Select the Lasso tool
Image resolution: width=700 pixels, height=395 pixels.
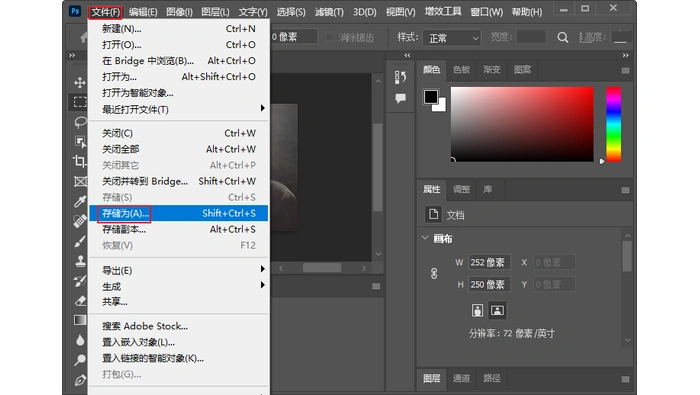pyautogui.click(x=80, y=122)
